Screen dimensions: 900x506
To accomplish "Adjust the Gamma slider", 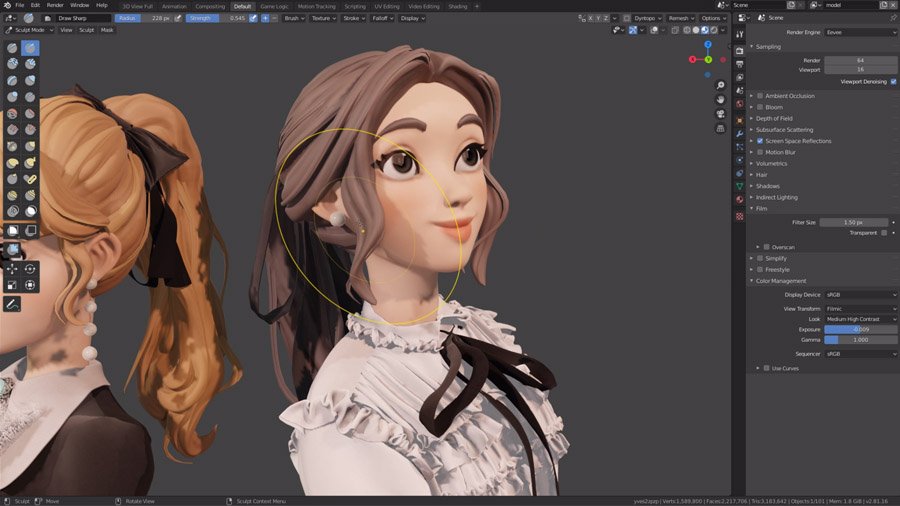I will 860,340.
